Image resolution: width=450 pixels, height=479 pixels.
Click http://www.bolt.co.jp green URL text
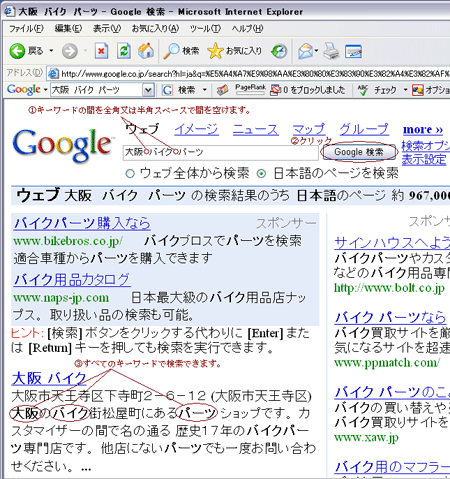[x=389, y=288]
